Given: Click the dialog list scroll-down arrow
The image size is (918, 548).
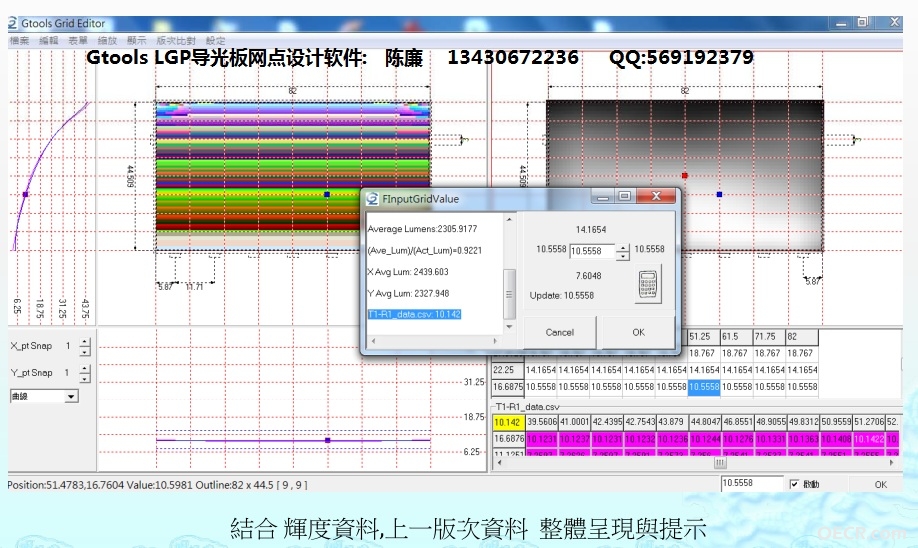Looking at the screenshot, I should (x=509, y=327).
